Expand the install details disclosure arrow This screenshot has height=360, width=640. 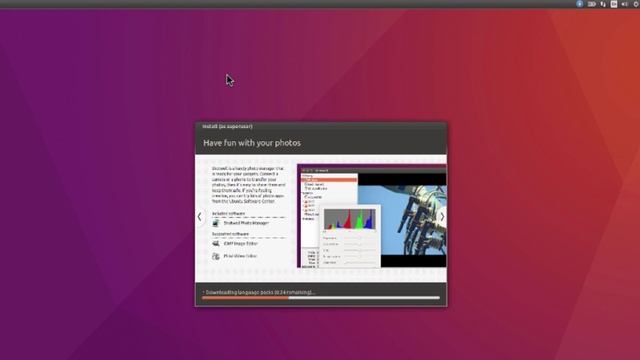(203, 292)
